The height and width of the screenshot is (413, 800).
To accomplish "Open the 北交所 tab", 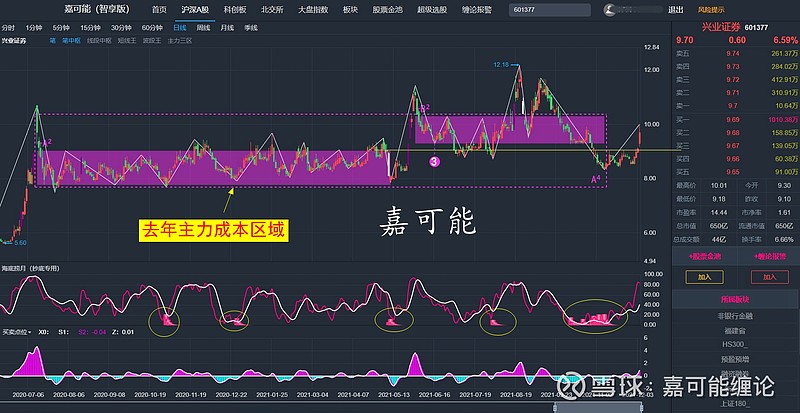I will (272, 10).
